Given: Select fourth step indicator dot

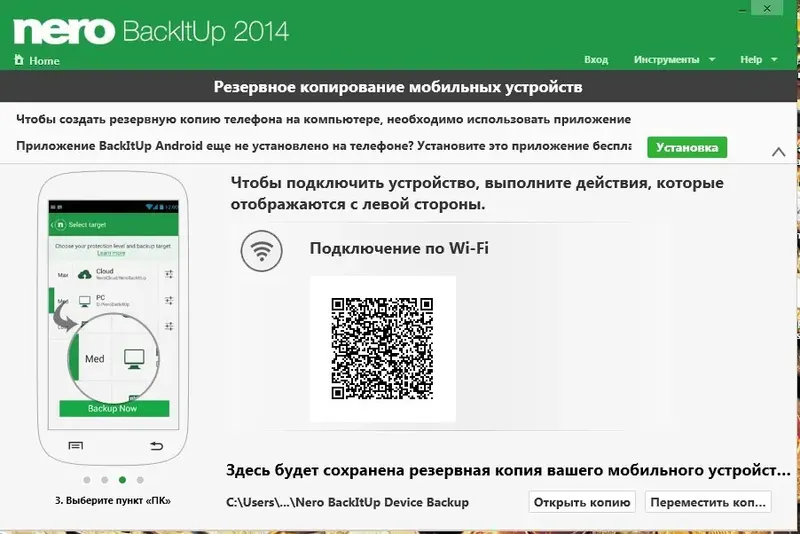Looking at the screenshot, I should (x=140, y=480).
